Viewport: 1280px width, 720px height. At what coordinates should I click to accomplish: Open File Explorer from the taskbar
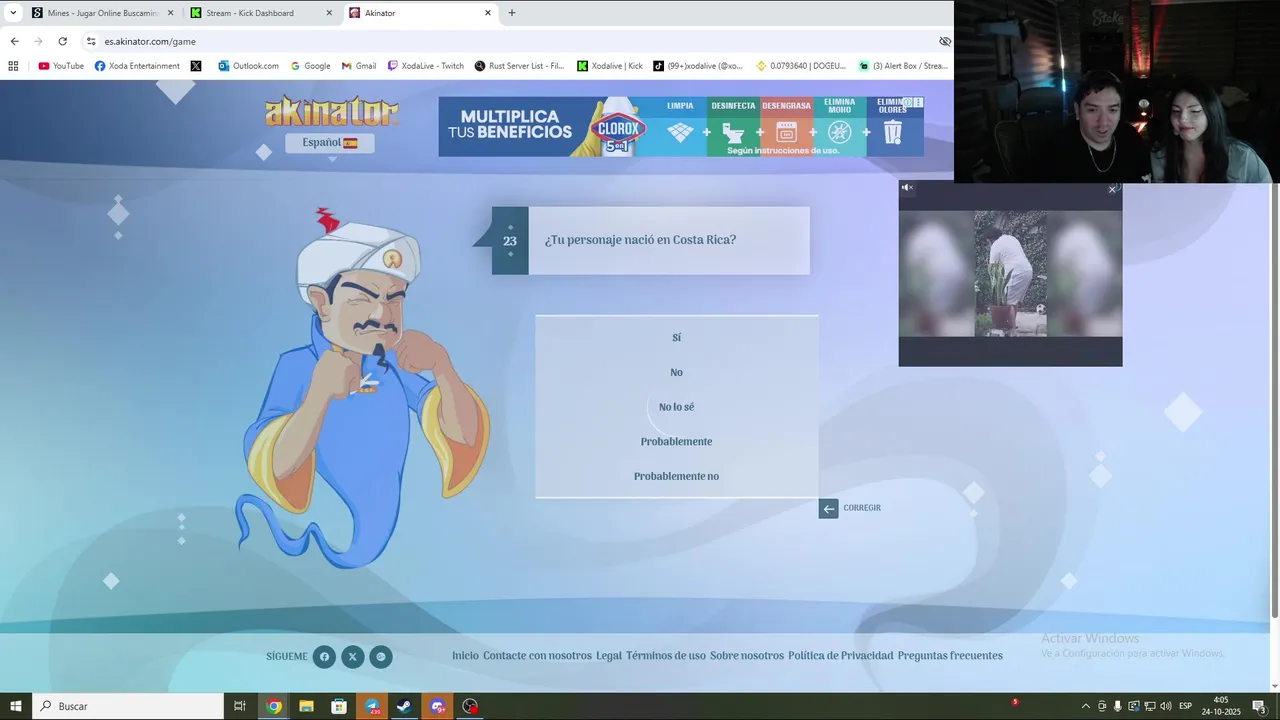tap(306, 706)
